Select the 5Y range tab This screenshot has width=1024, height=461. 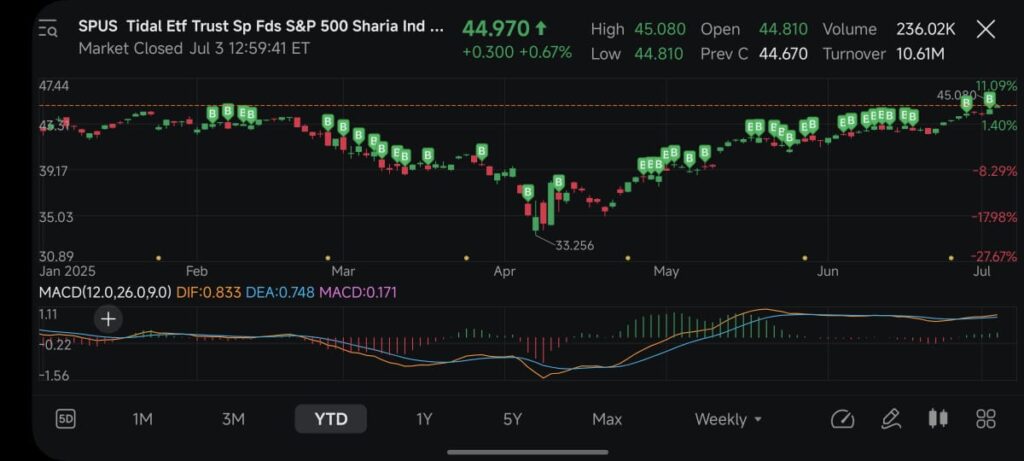(x=512, y=419)
